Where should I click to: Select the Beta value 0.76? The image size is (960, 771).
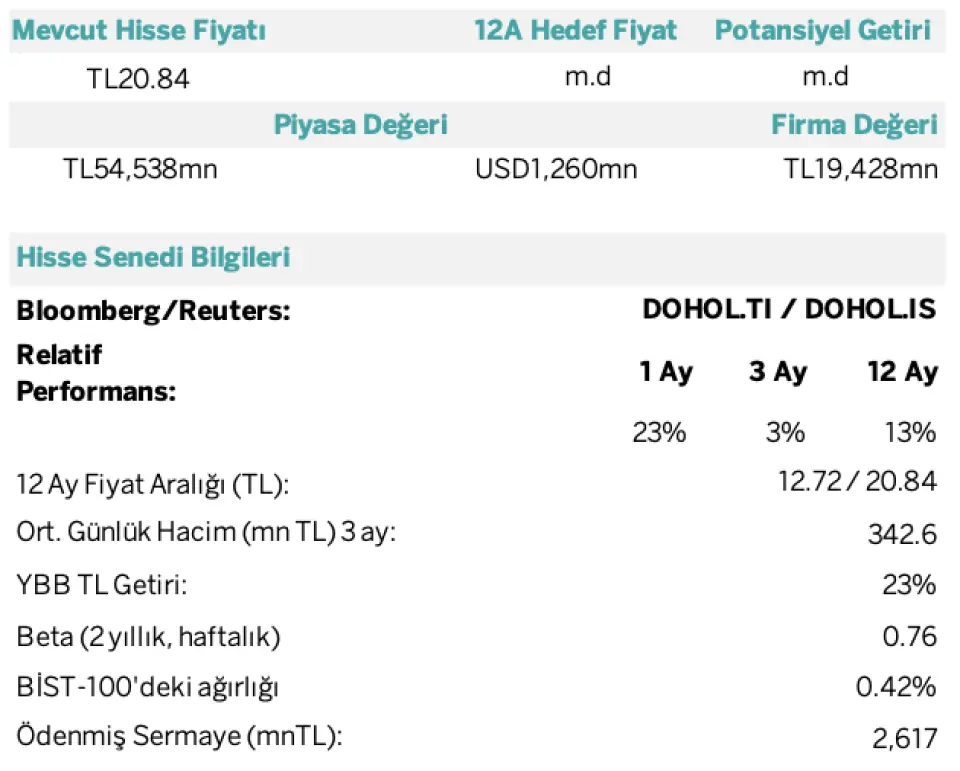(x=910, y=636)
